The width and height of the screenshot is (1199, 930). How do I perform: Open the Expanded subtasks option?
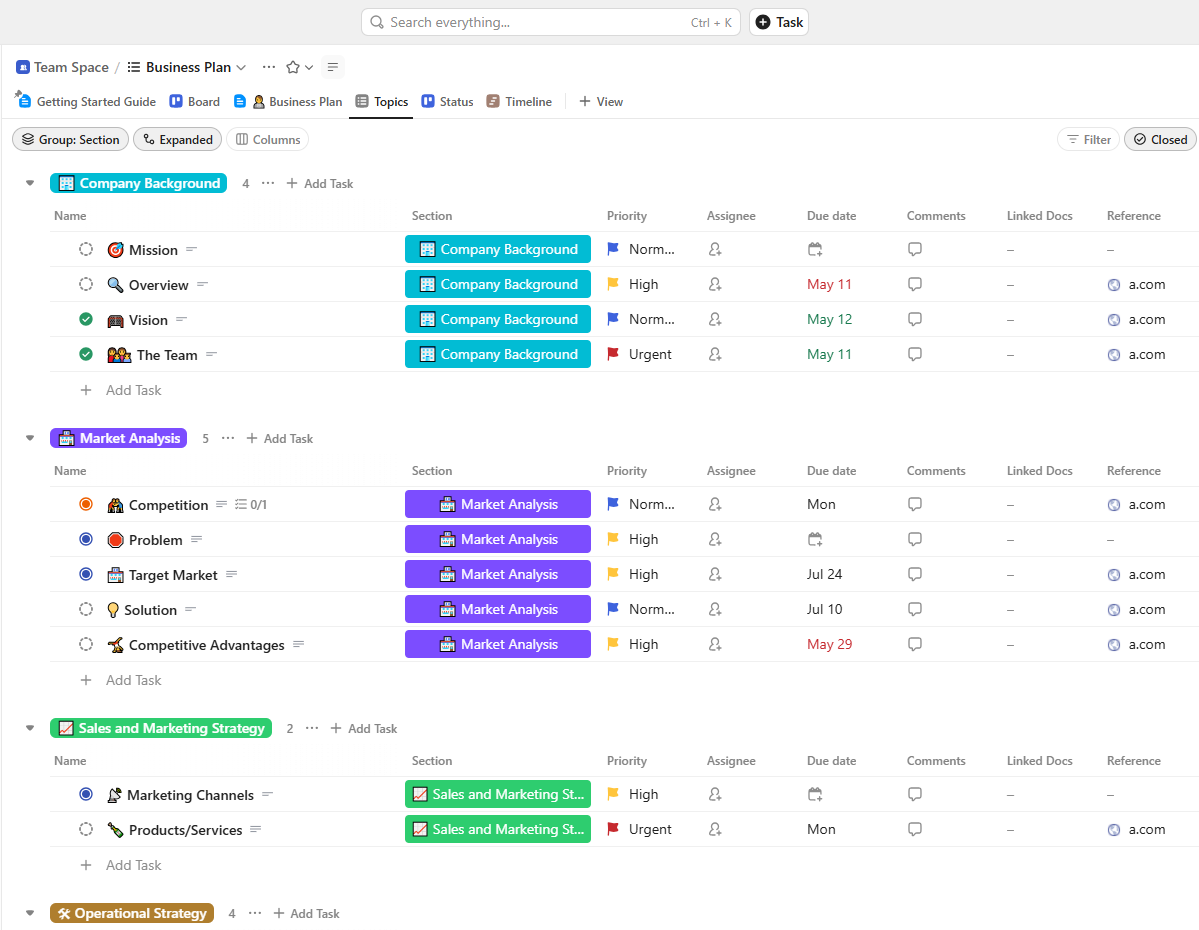[x=178, y=140]
